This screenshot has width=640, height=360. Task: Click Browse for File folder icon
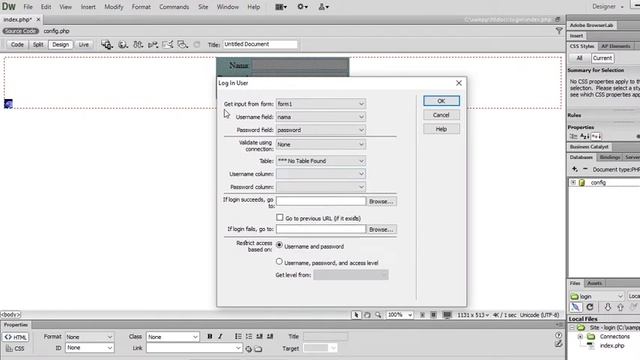click(258, 349)
